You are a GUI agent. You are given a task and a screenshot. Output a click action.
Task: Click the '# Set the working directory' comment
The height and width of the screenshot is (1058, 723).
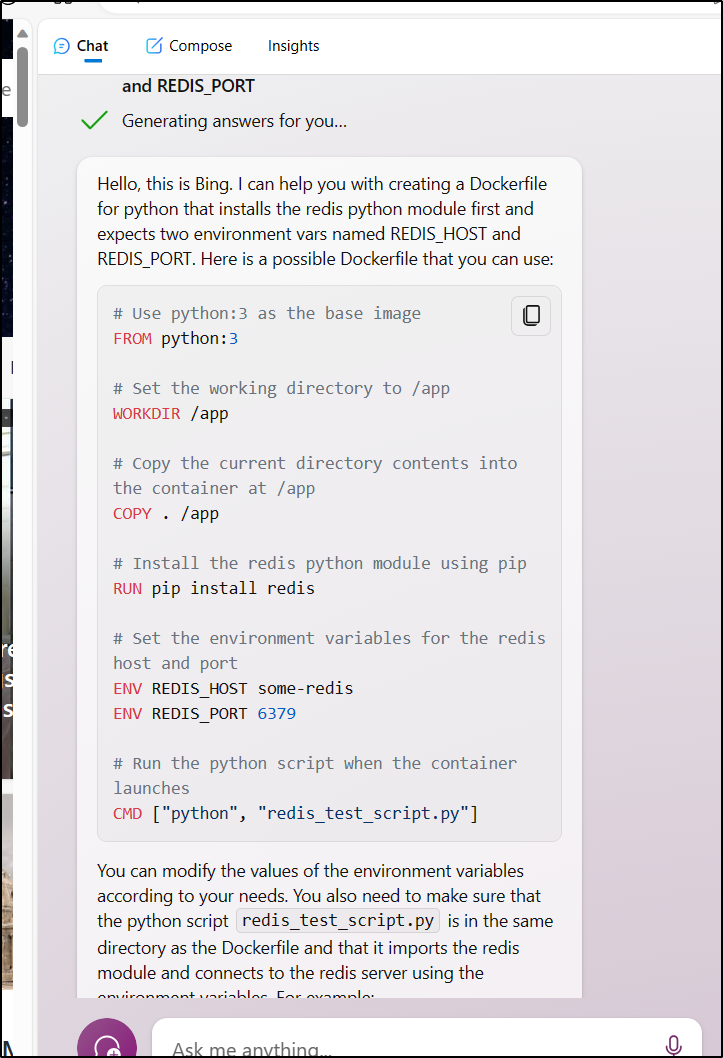(281, 389)
